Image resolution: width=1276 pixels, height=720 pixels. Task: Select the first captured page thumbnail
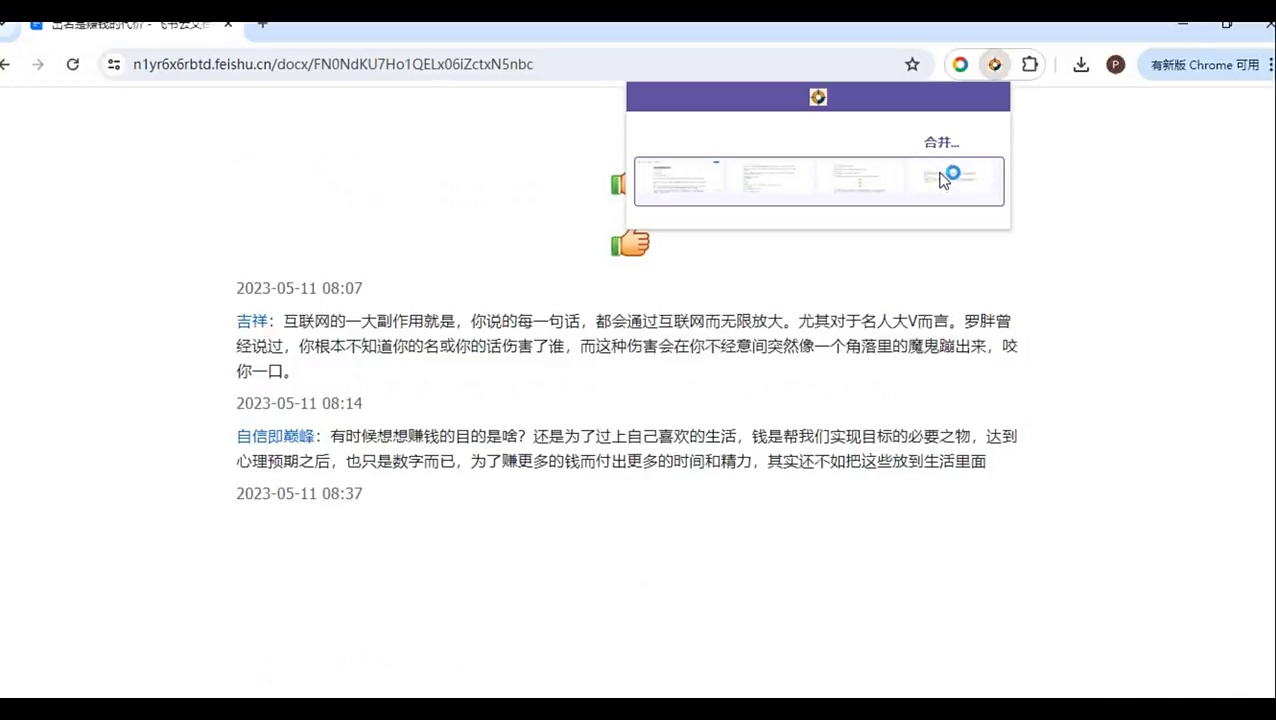click(x=680, y=180)
